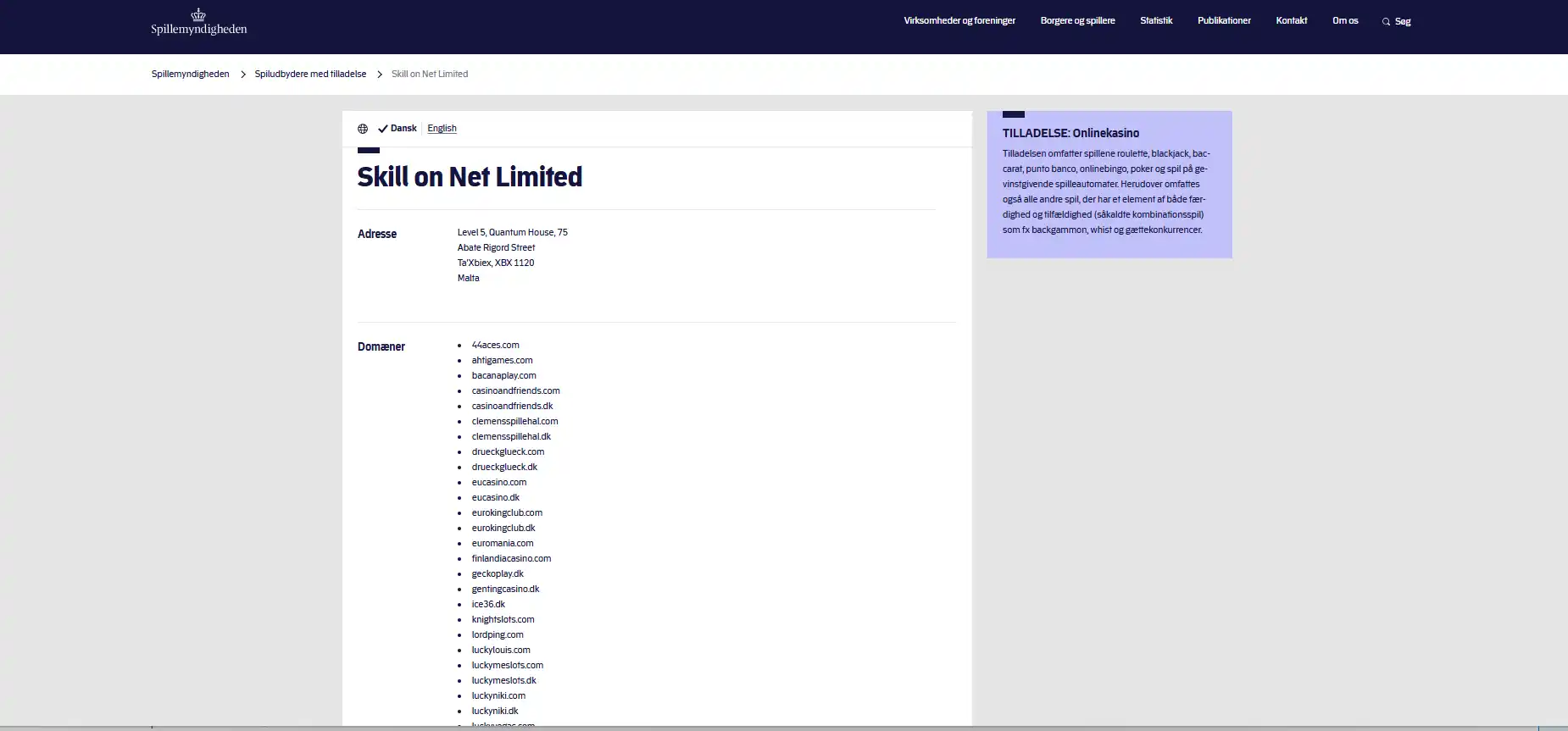The image size is (1568, 731).
Task: Click the bacanaplay.com domain entry
Action: click(x=504, y=376)
